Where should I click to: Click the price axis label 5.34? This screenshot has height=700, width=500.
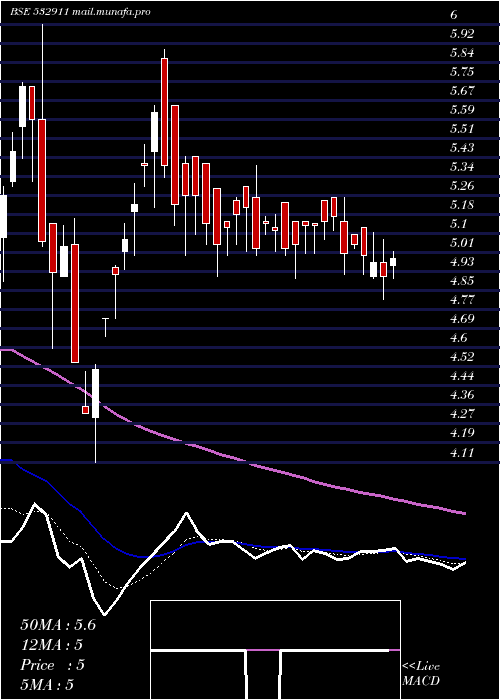click(x=462, y=167)
